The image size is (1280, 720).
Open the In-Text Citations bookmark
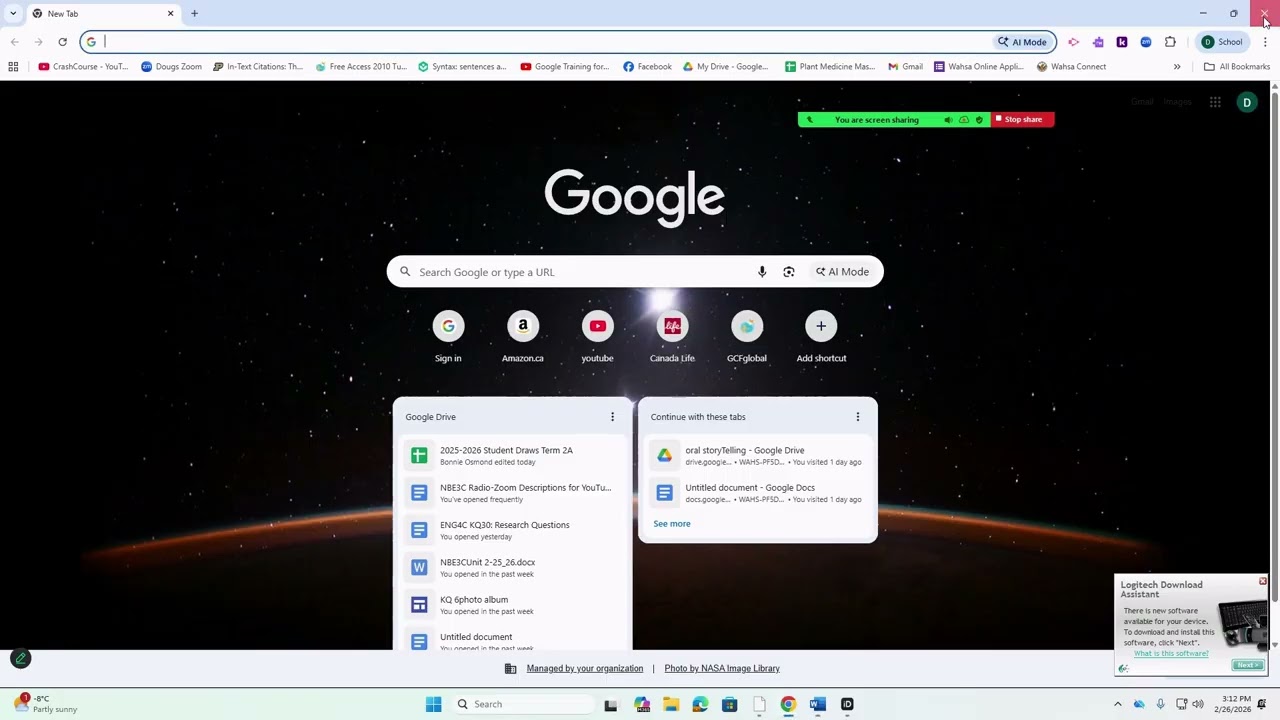258,67
